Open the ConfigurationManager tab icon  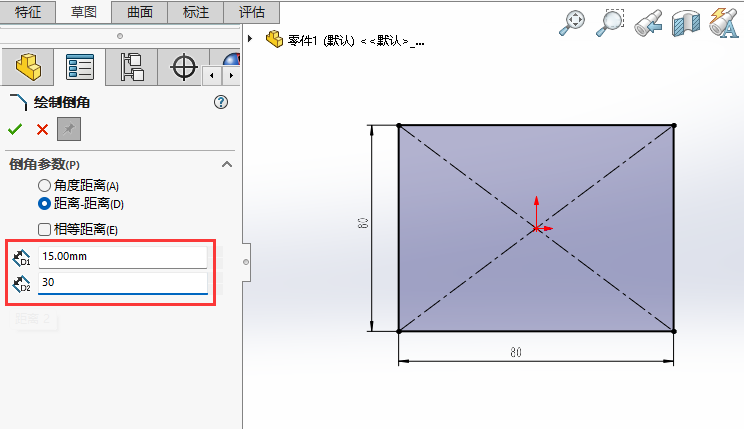131,67
